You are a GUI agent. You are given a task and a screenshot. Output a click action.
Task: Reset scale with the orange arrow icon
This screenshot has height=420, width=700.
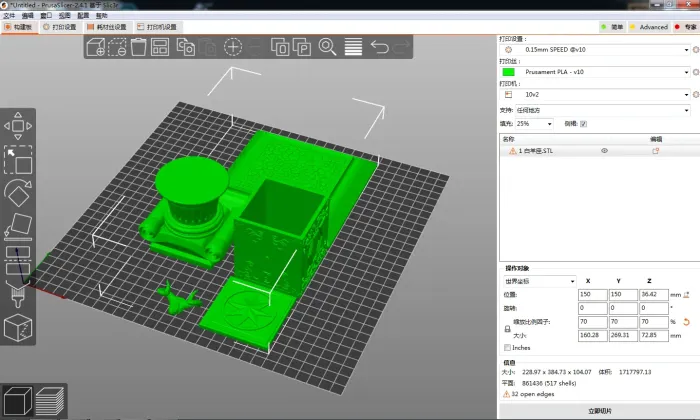tap(687, 321)
